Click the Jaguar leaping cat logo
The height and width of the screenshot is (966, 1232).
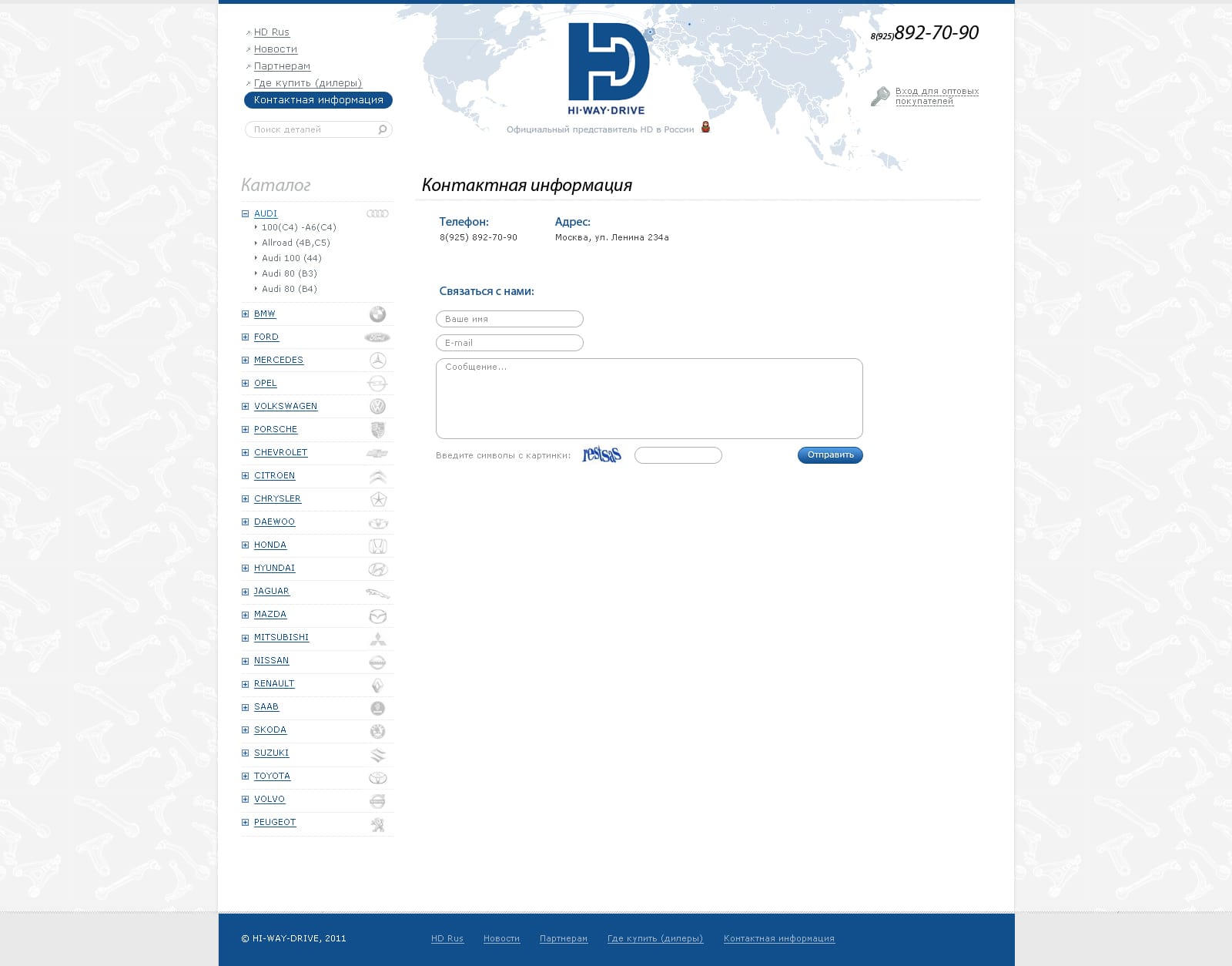[377, 593]
